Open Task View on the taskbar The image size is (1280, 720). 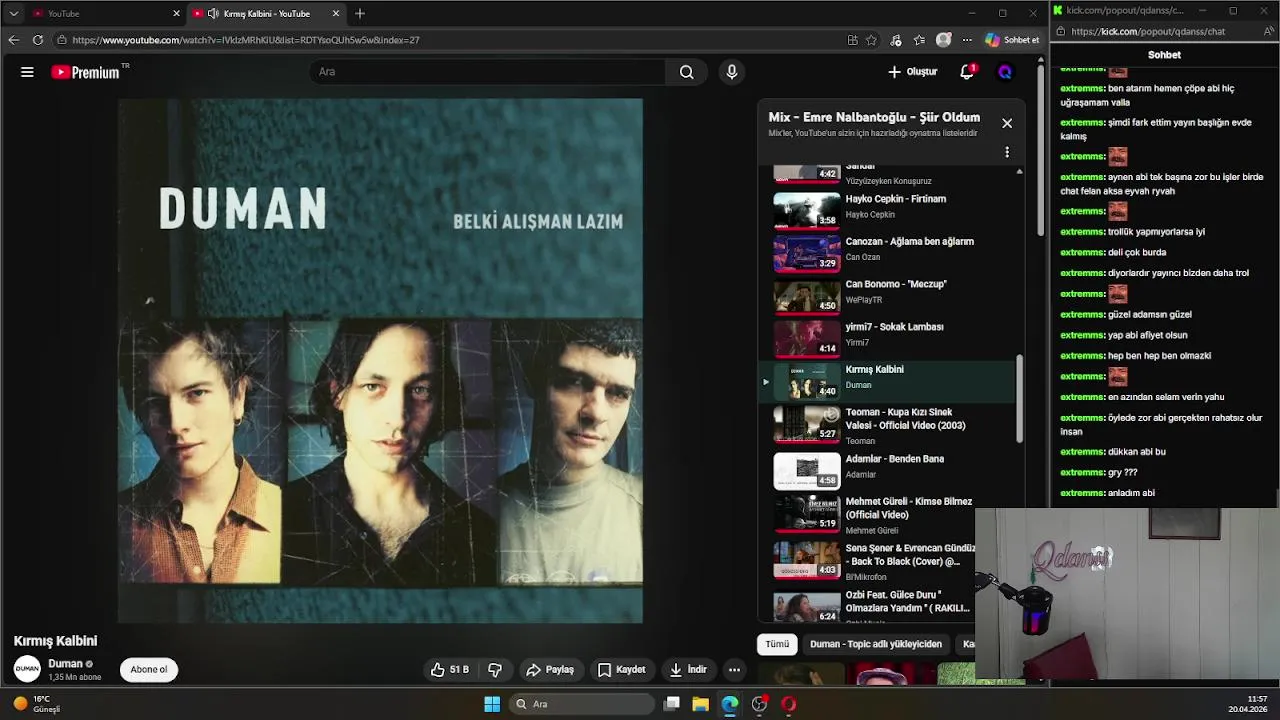672,704
